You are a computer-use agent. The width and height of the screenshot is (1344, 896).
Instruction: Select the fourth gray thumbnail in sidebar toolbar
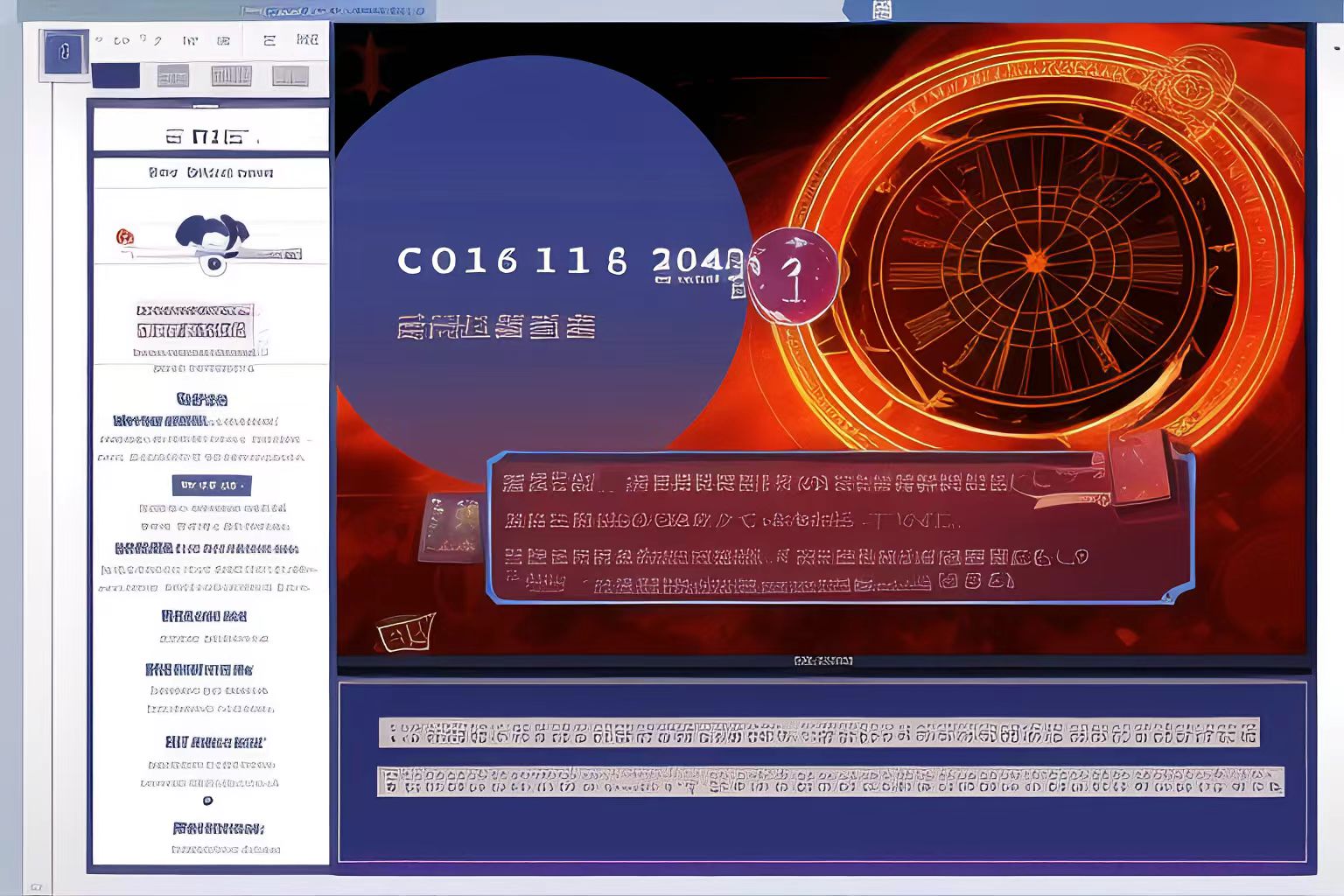pyautogui.click(x=290, y=77)
